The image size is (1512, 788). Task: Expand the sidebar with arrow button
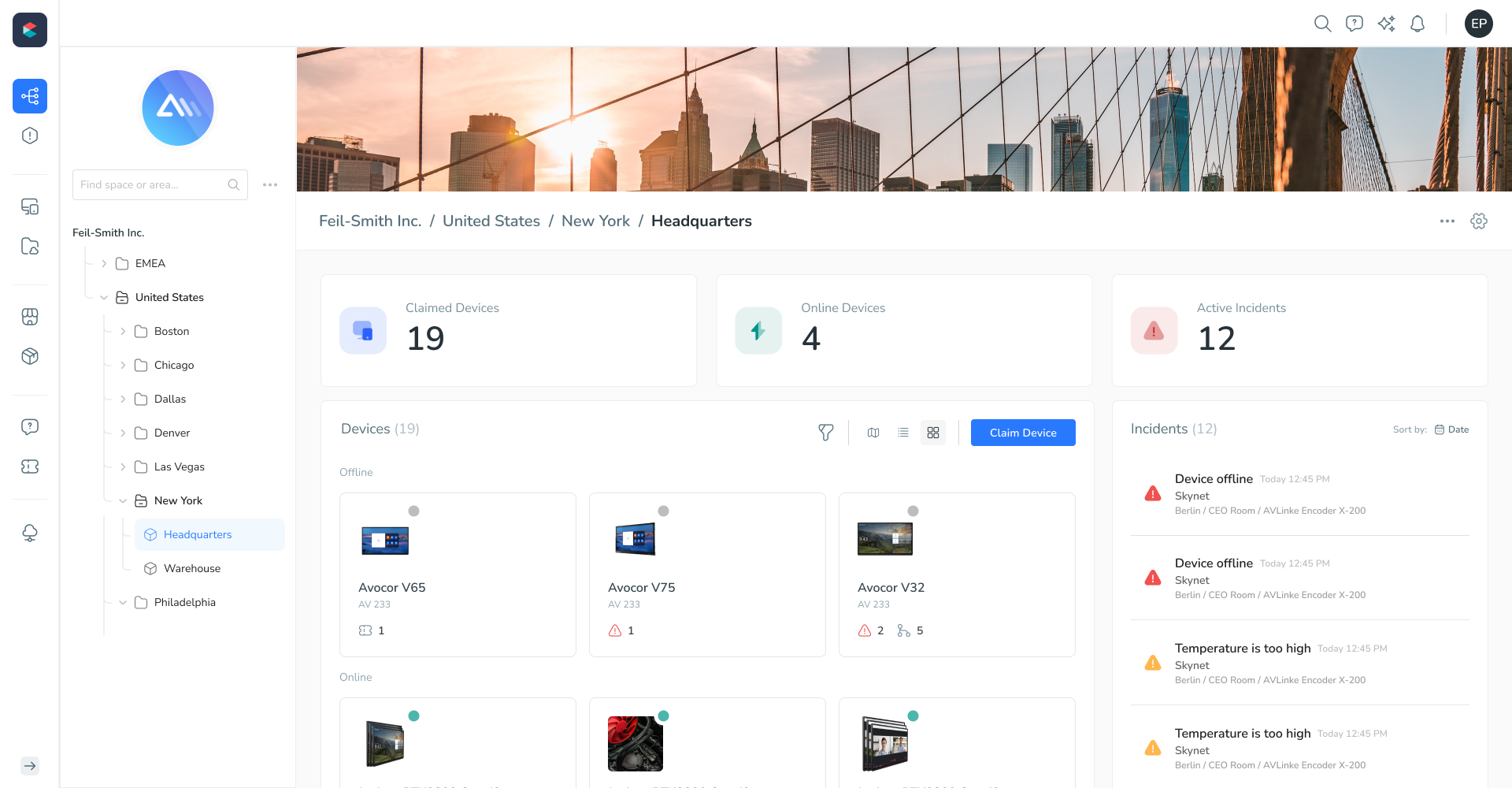30,766
